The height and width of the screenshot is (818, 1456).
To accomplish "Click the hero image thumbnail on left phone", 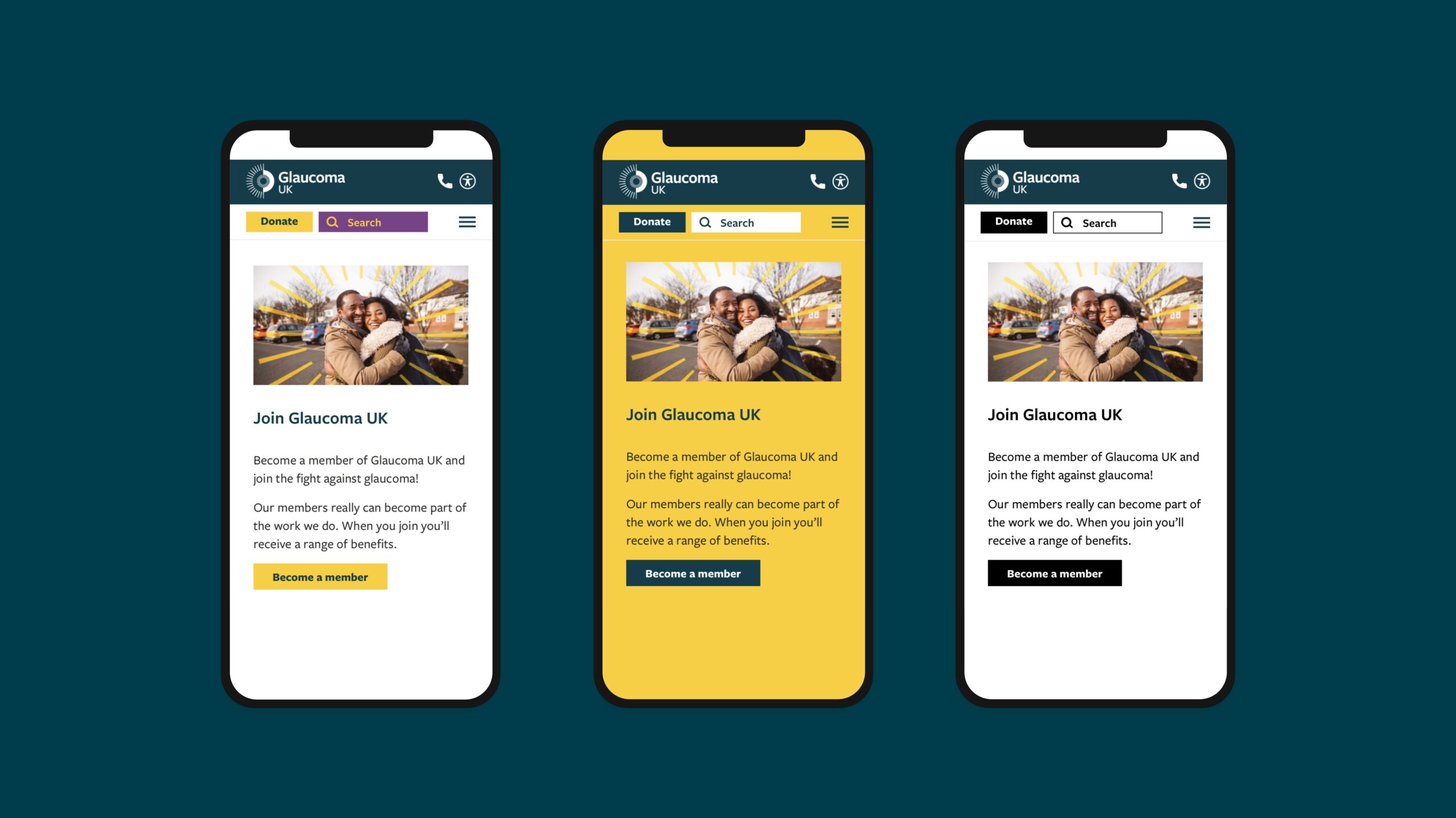I will 360,324.
